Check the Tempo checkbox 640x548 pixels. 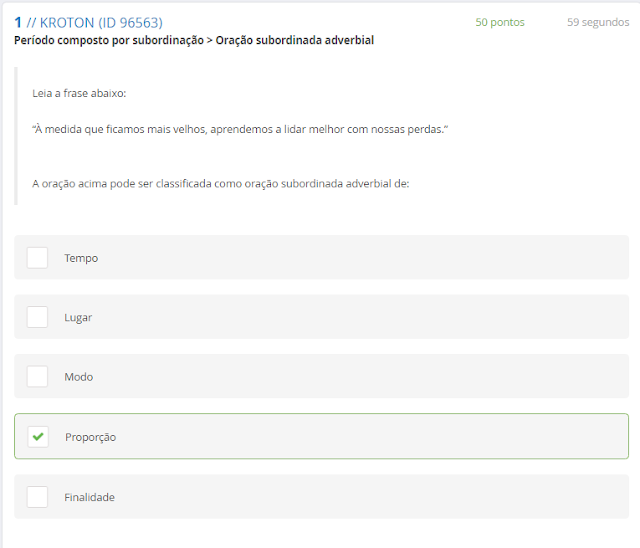click(x=37, y=258)
